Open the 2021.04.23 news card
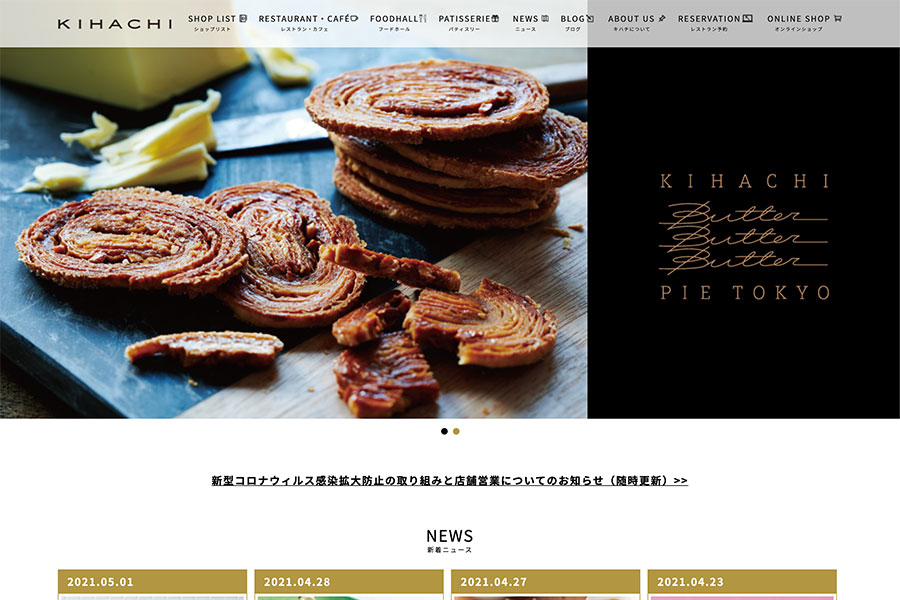The image size is (900, 600). click(x=742, y=584)
